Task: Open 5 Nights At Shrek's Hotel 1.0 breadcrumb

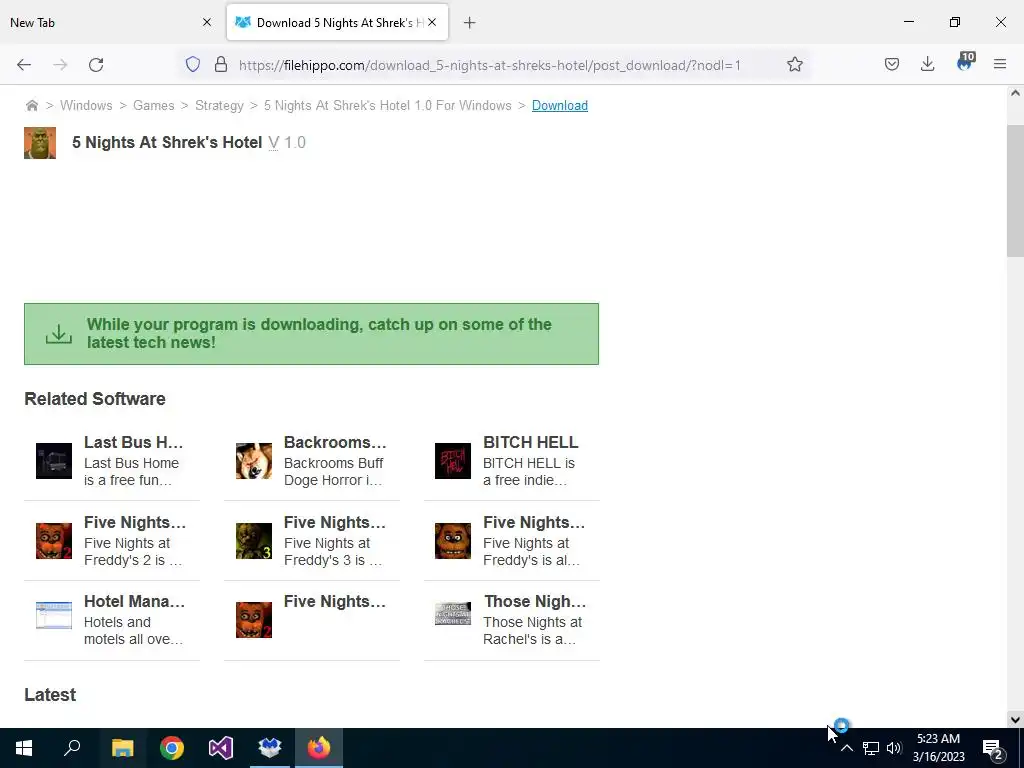Action: point(388,105)
